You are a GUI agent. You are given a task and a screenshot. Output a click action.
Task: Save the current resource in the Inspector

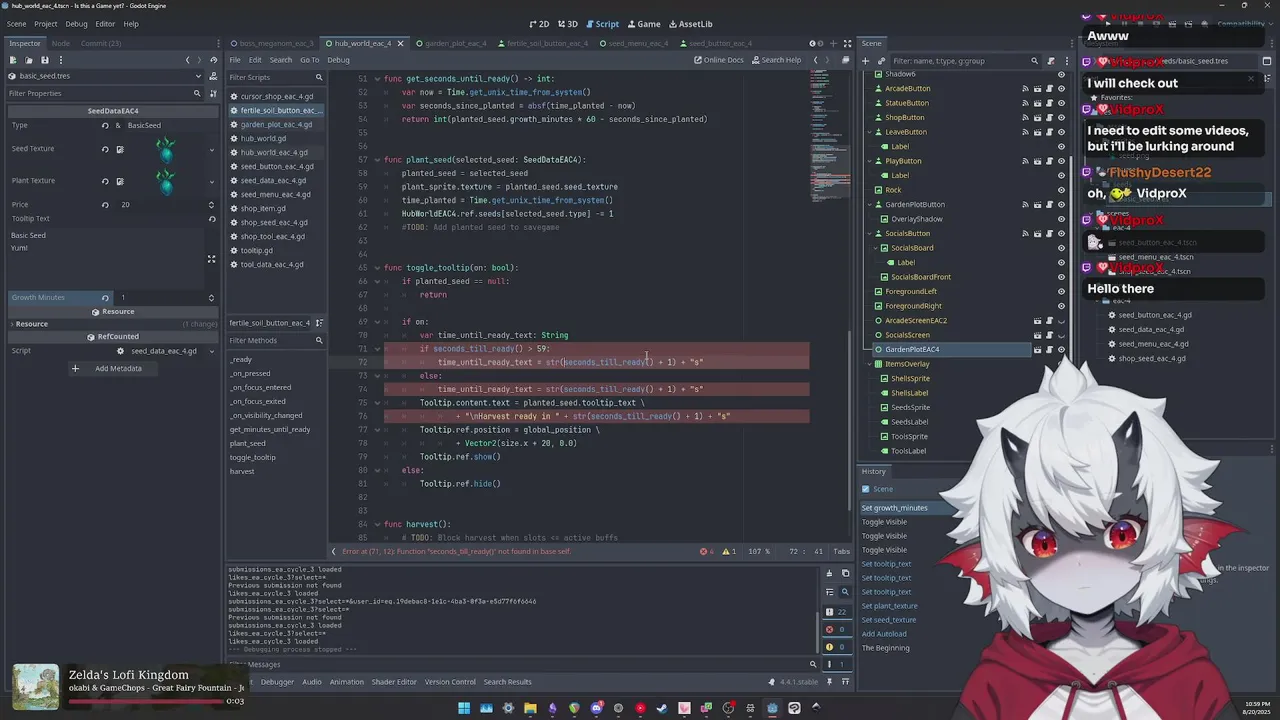(44, 60)
